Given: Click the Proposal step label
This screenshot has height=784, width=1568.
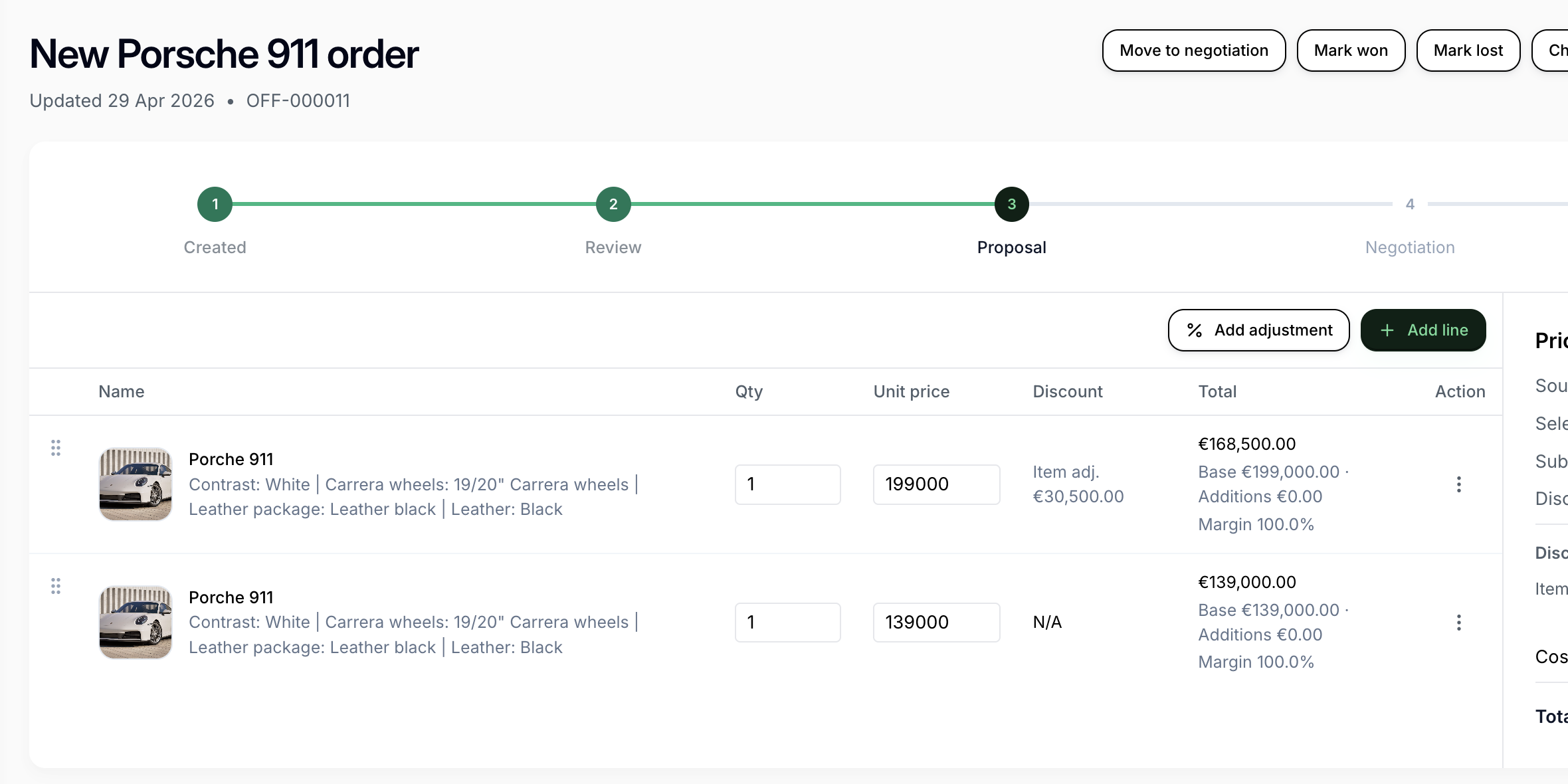Looking at the screenshot, I should point(1011,248).
